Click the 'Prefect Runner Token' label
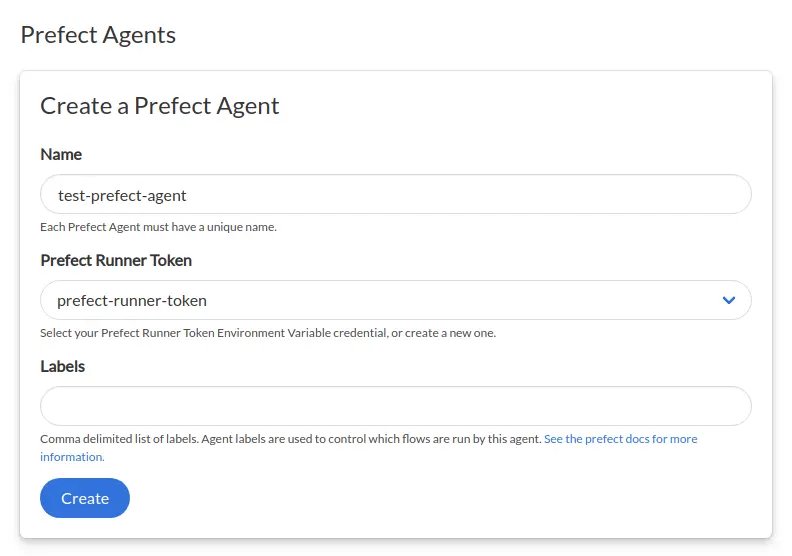This screenshot has height=556, width=792. [x=116, y=260]
